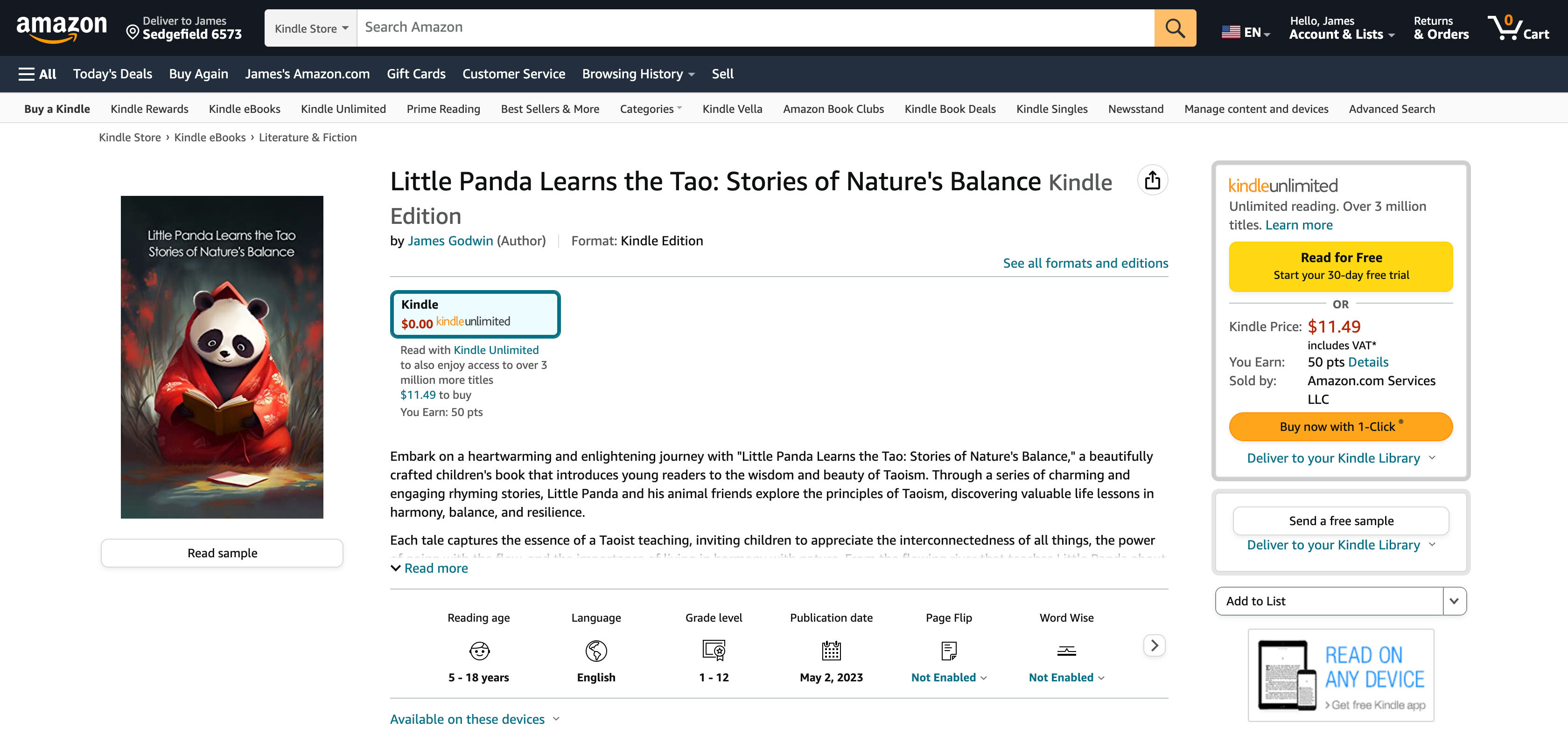Click the Kindle Unlimited logo in sidebar
1568x735 pixels.
point(1282,186)
